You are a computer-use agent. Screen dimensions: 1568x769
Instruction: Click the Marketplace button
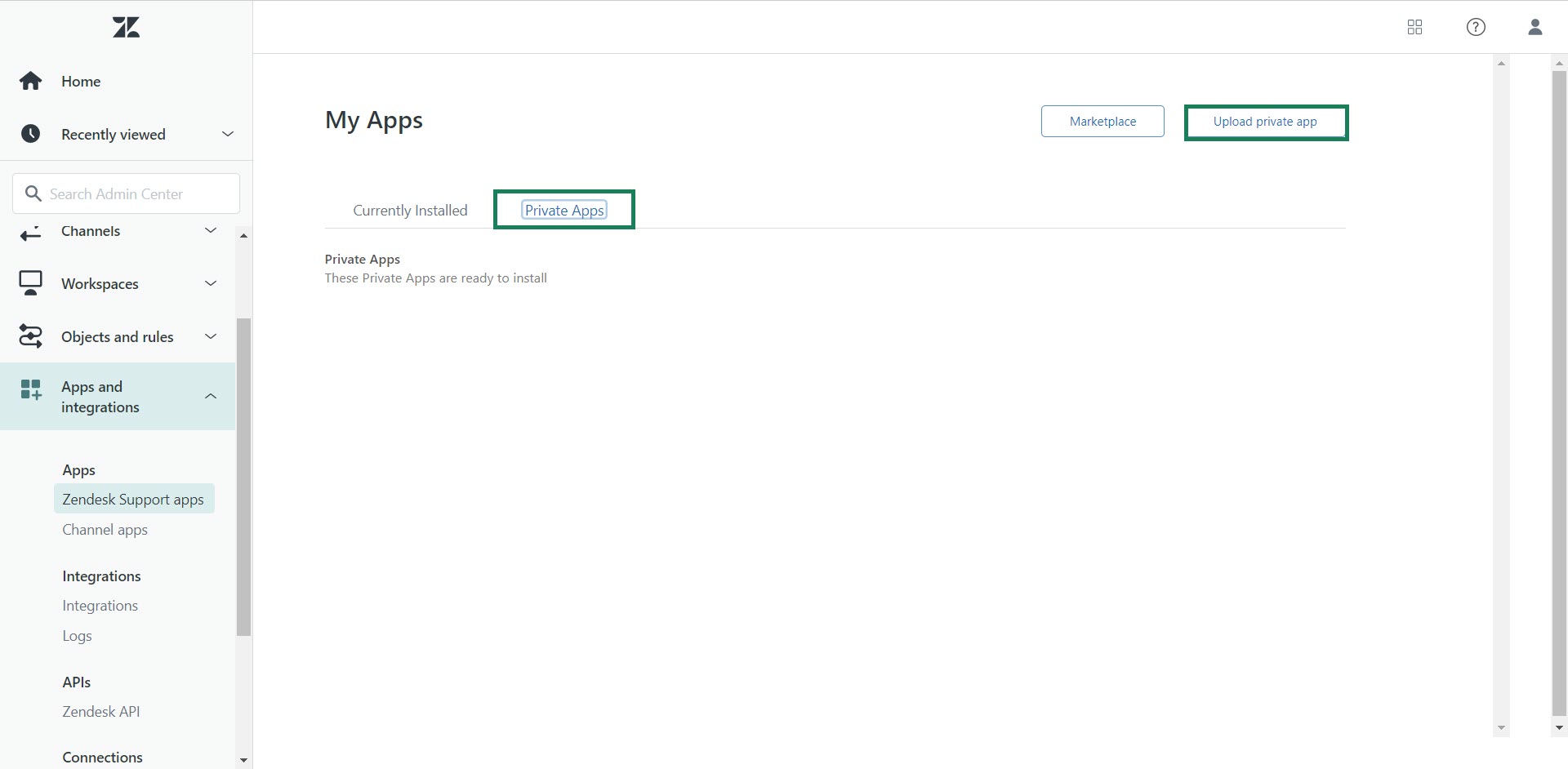[x=1102, y=122]
